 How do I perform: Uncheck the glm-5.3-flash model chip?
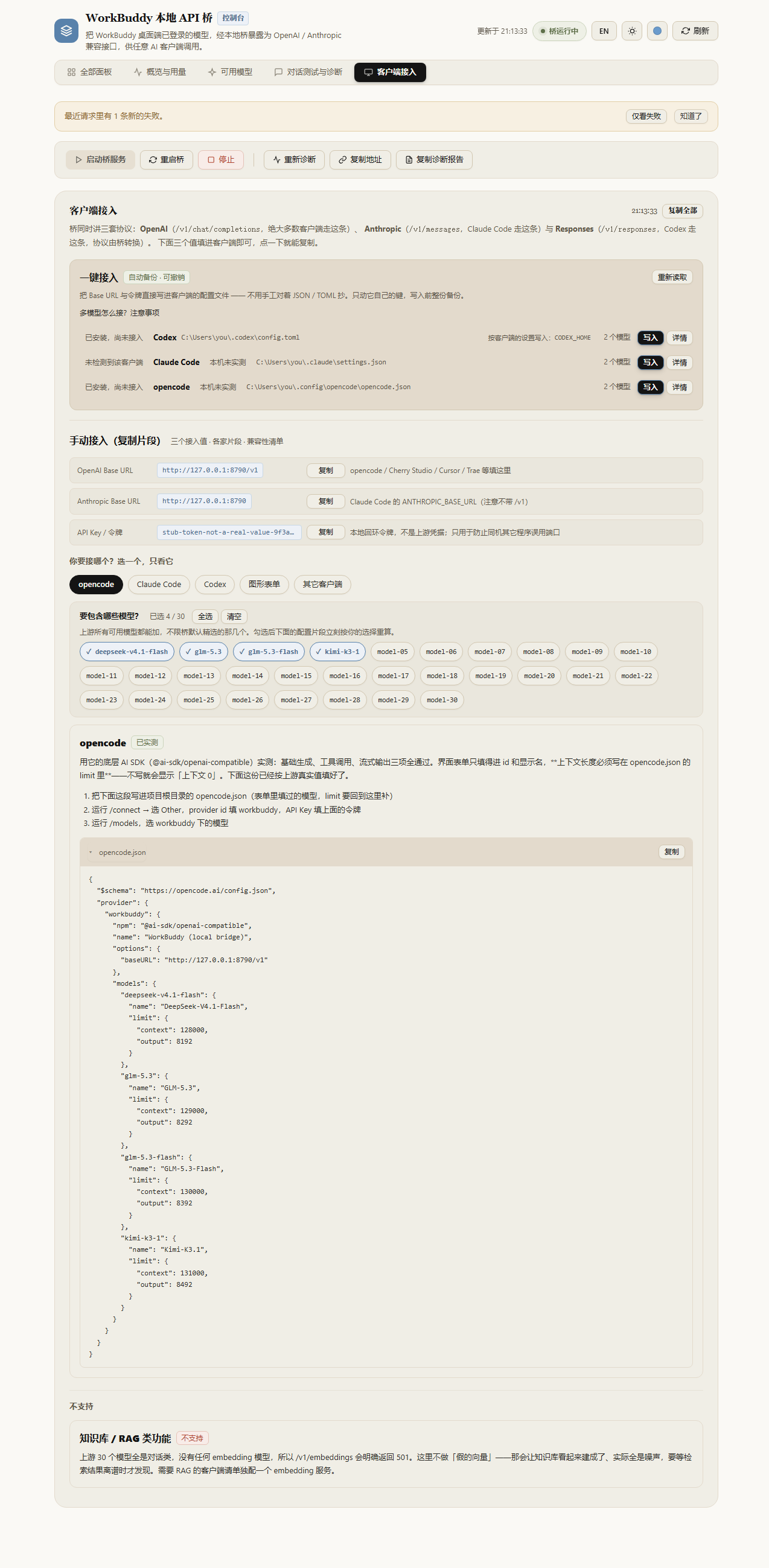click(269, 652)
